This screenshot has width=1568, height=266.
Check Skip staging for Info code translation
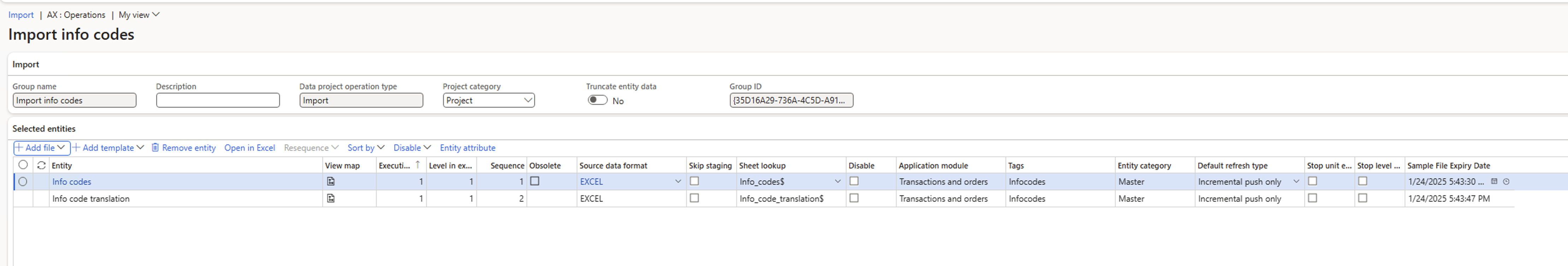[x=694, y=198]
